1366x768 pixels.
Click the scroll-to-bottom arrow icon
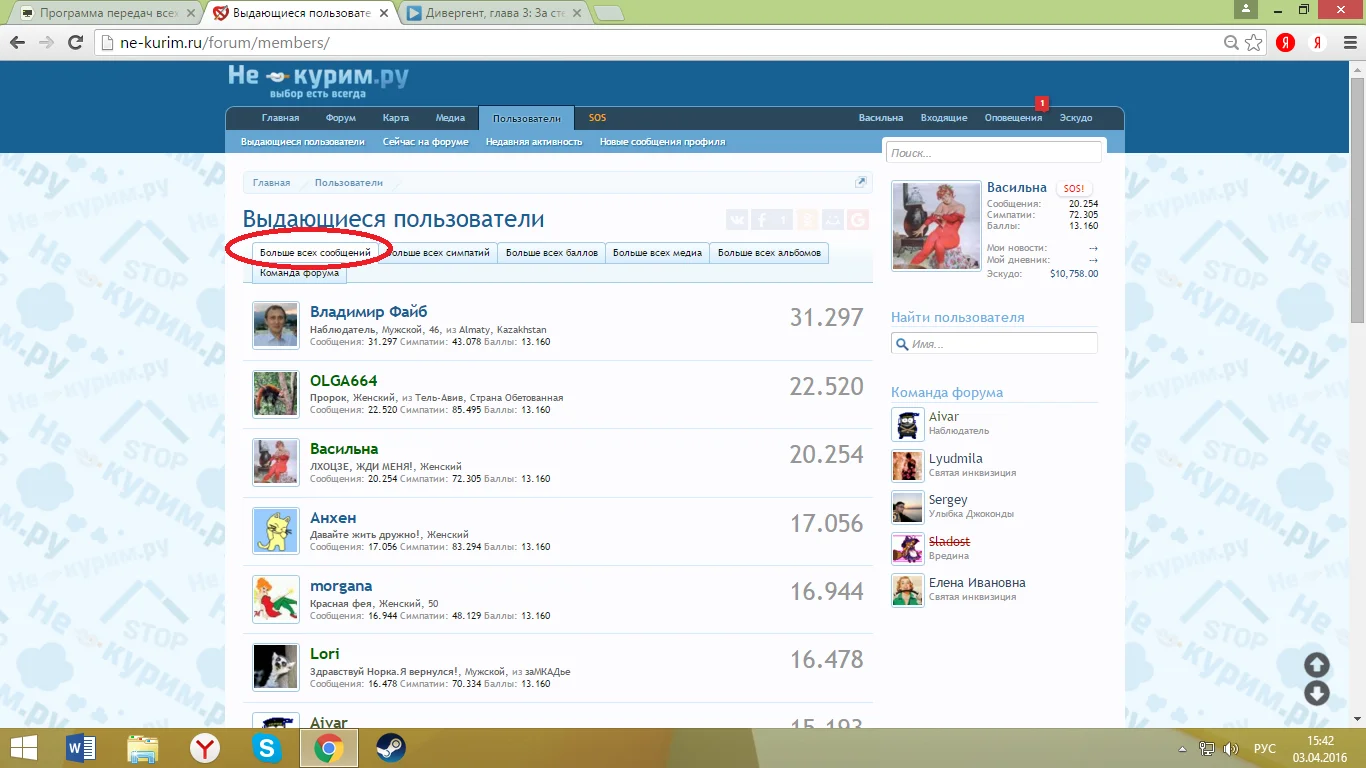(x=1317, y=693)
